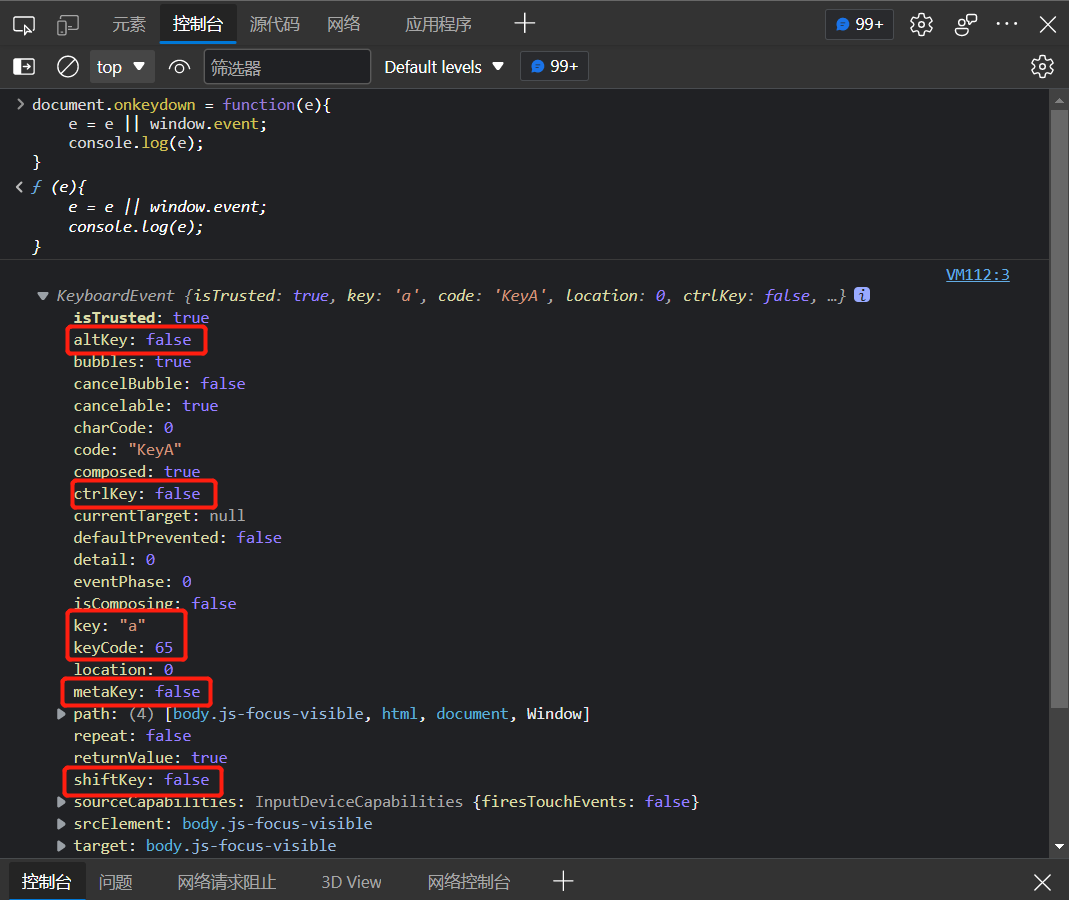The height and width of the screenshot is (900, 1069).
Task: Open Network request blocking (网络请求阻止) tab
Action: pos(227,882)
